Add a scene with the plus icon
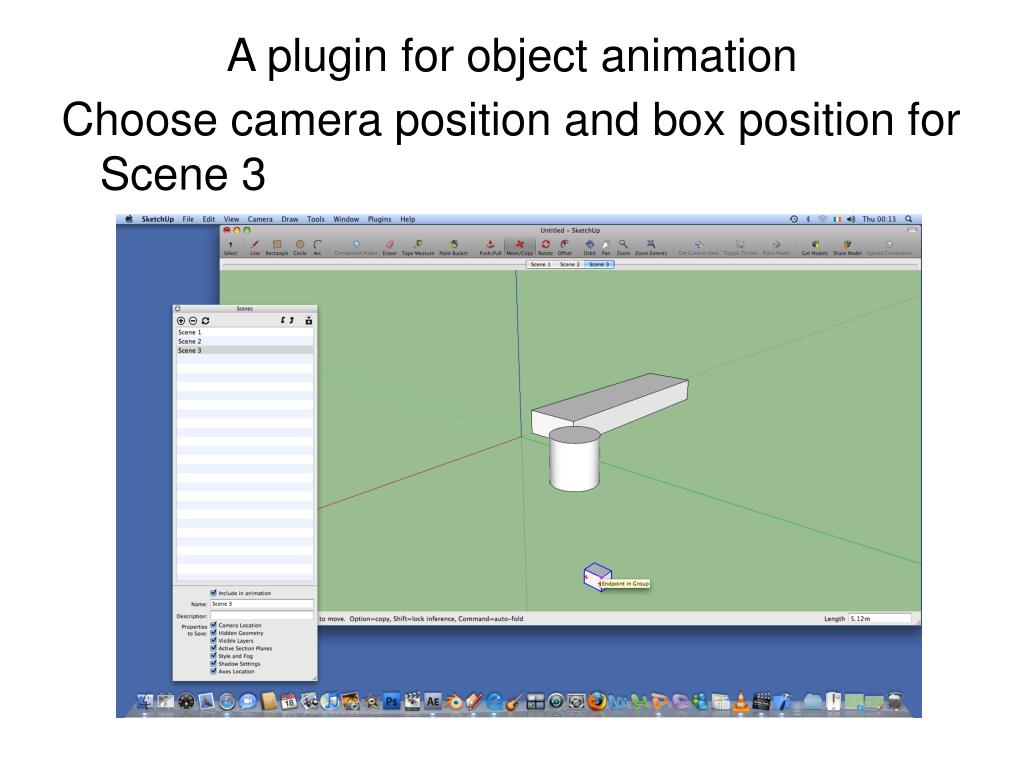This screenshot has height=768, width=1024. pyautogui.click(x=181, y=321)
